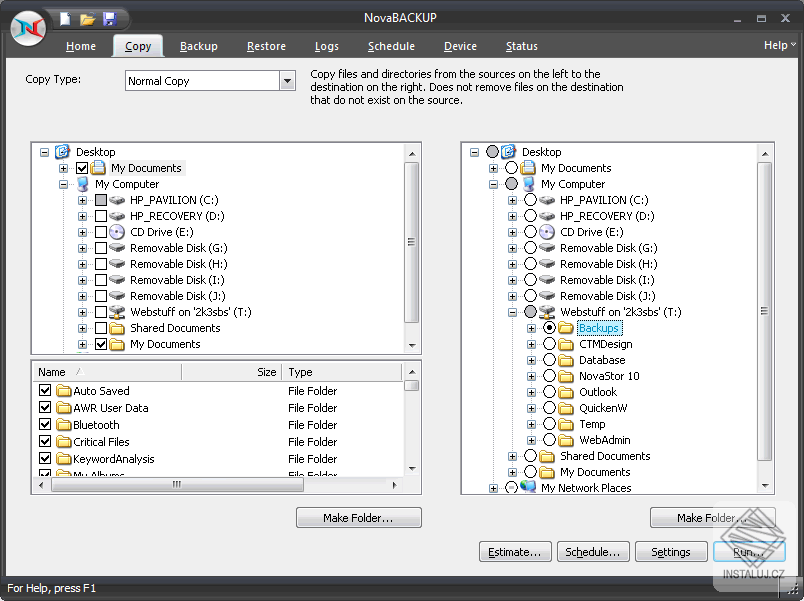This screenshot has height=601, width=804.
Task: Click the NovaBACKUP logo orb button
Action: pos(28,28)
